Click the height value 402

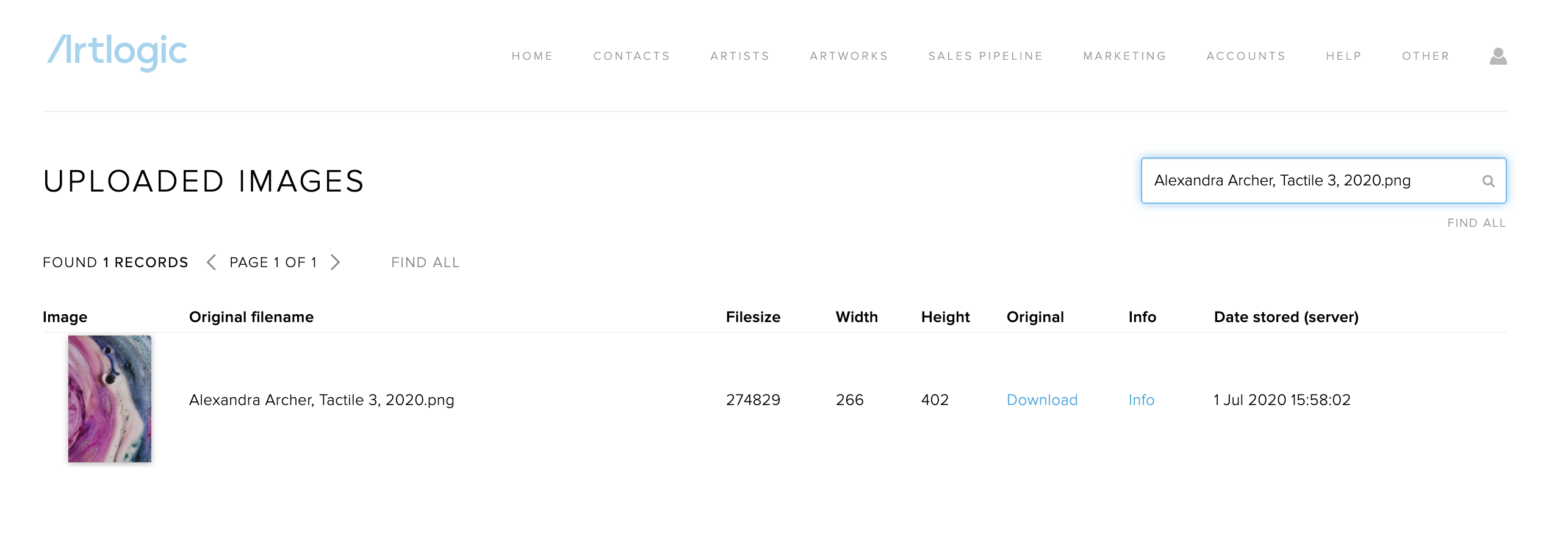click(935, 400)
